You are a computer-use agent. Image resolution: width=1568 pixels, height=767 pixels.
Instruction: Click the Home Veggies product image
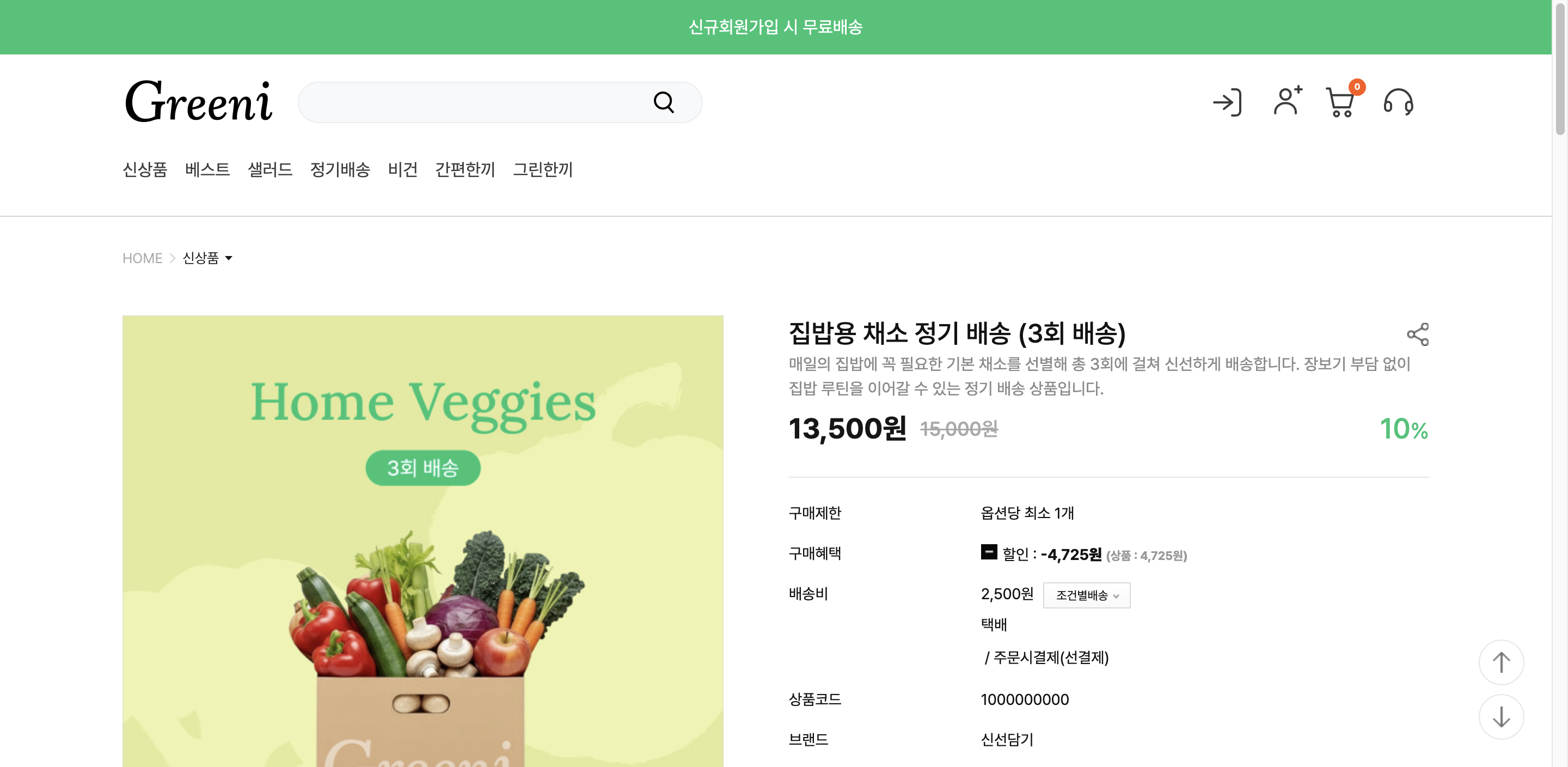pos(423,541)
